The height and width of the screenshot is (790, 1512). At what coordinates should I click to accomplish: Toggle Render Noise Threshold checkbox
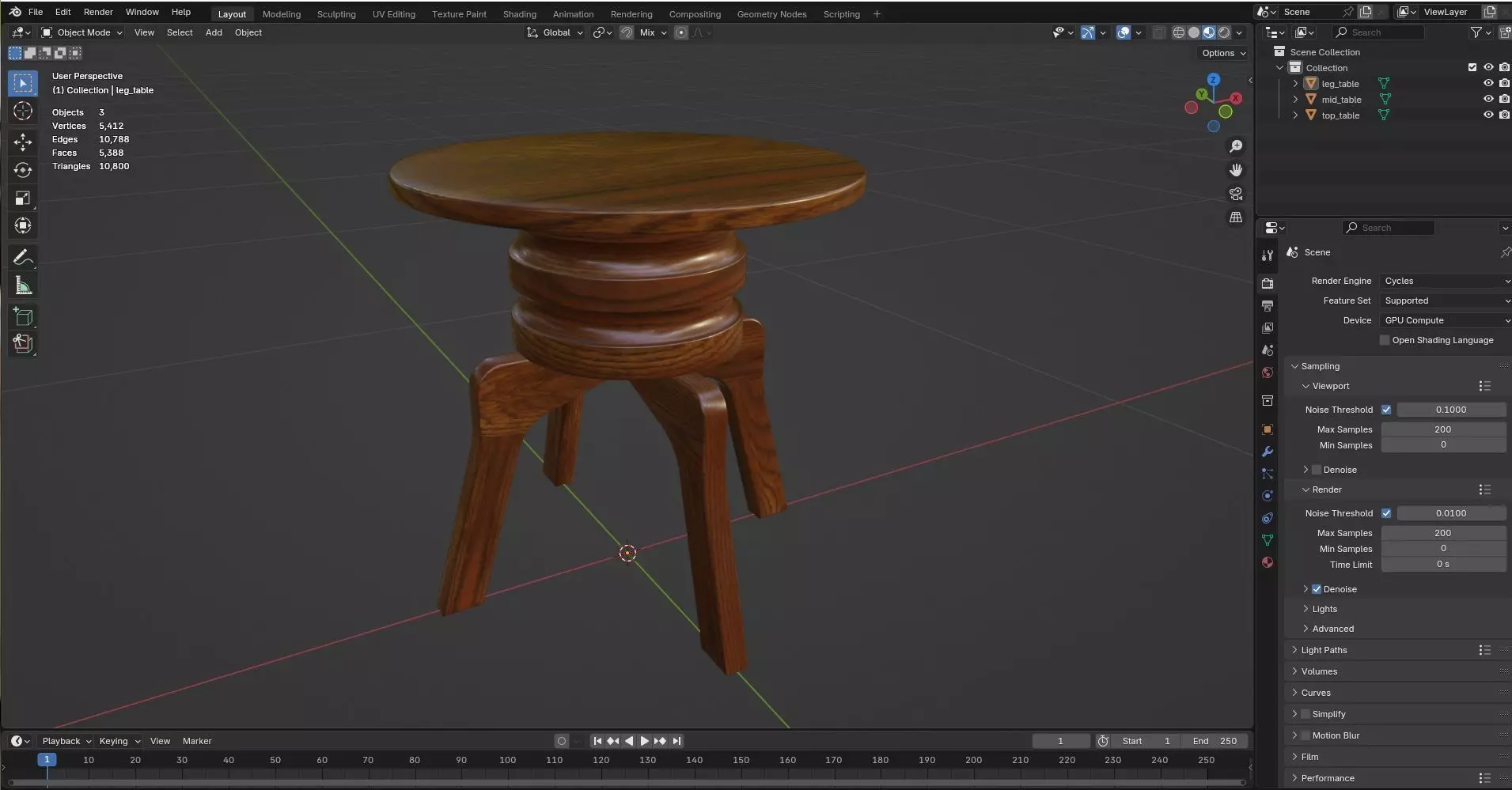1386,513
